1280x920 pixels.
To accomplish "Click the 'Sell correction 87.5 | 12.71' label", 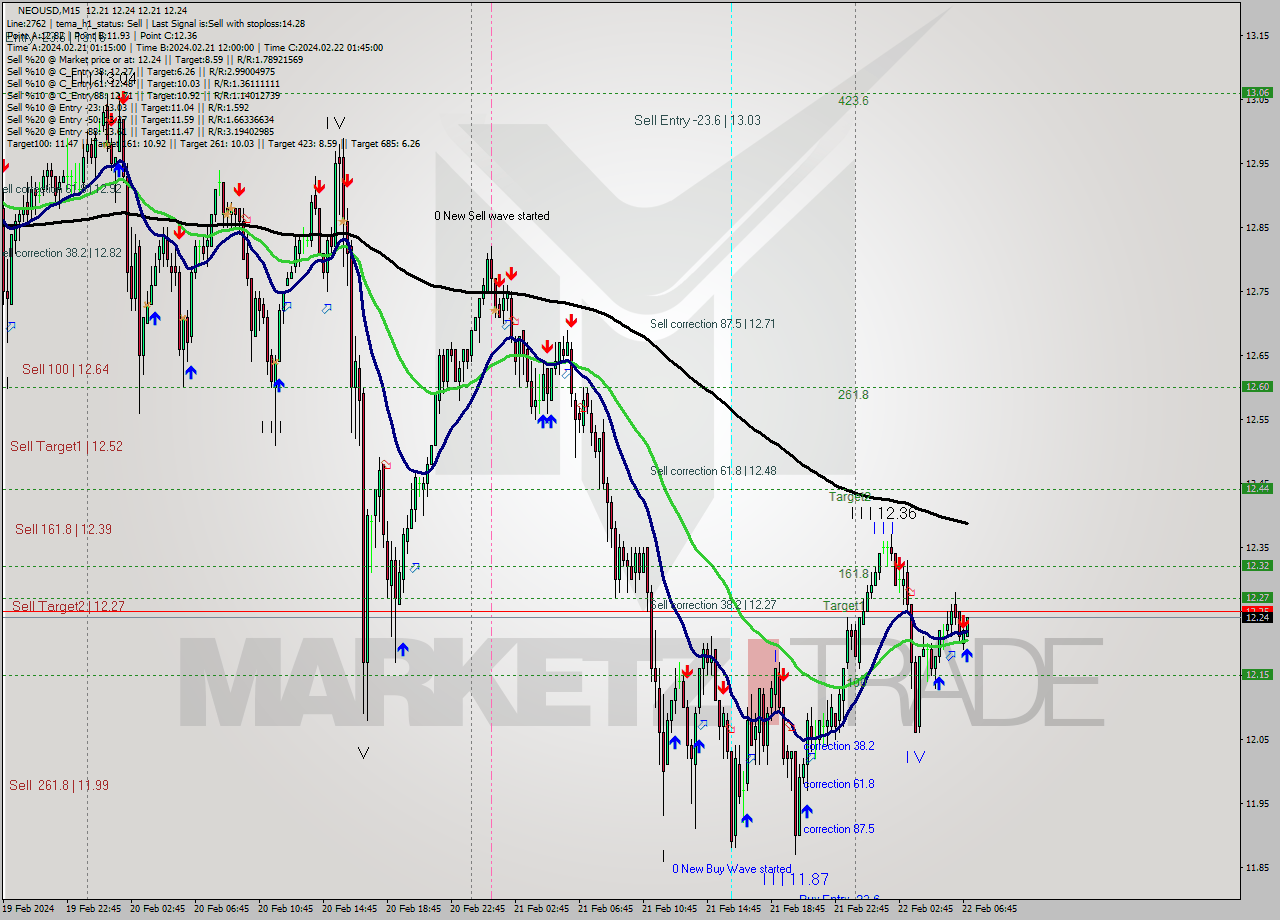I will [712, 324].
